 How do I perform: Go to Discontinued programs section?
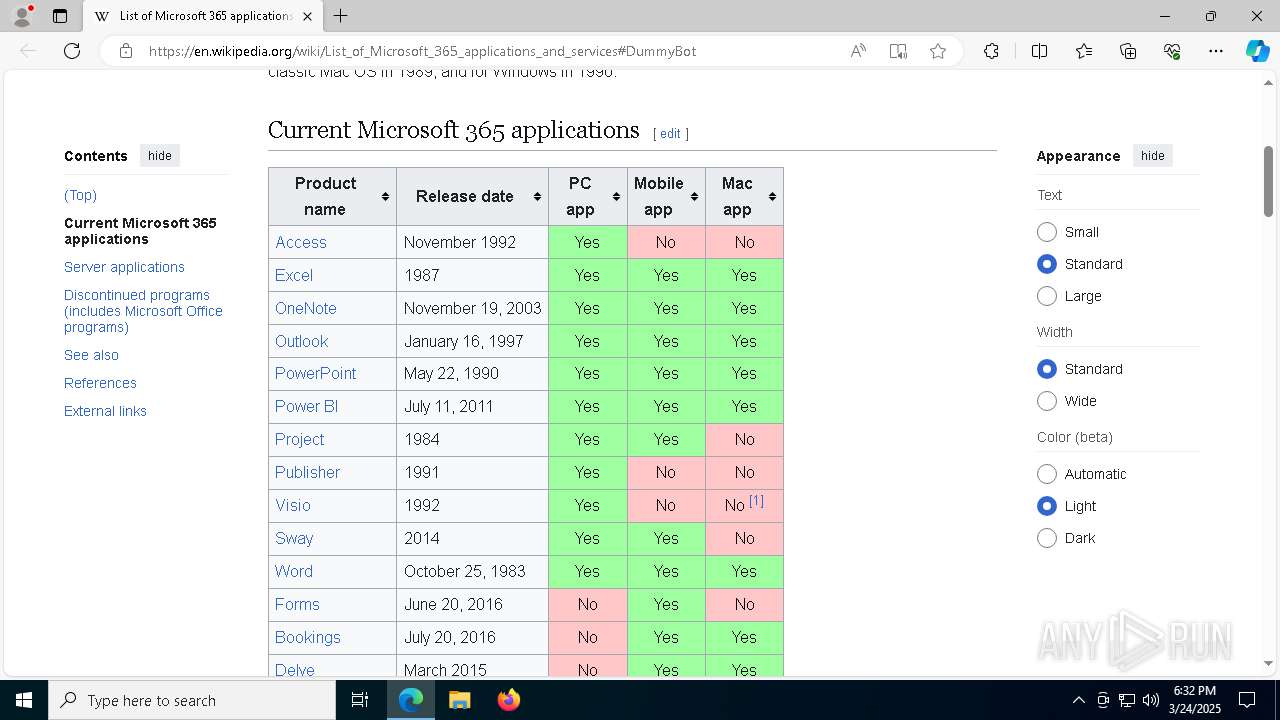point(143,311)
